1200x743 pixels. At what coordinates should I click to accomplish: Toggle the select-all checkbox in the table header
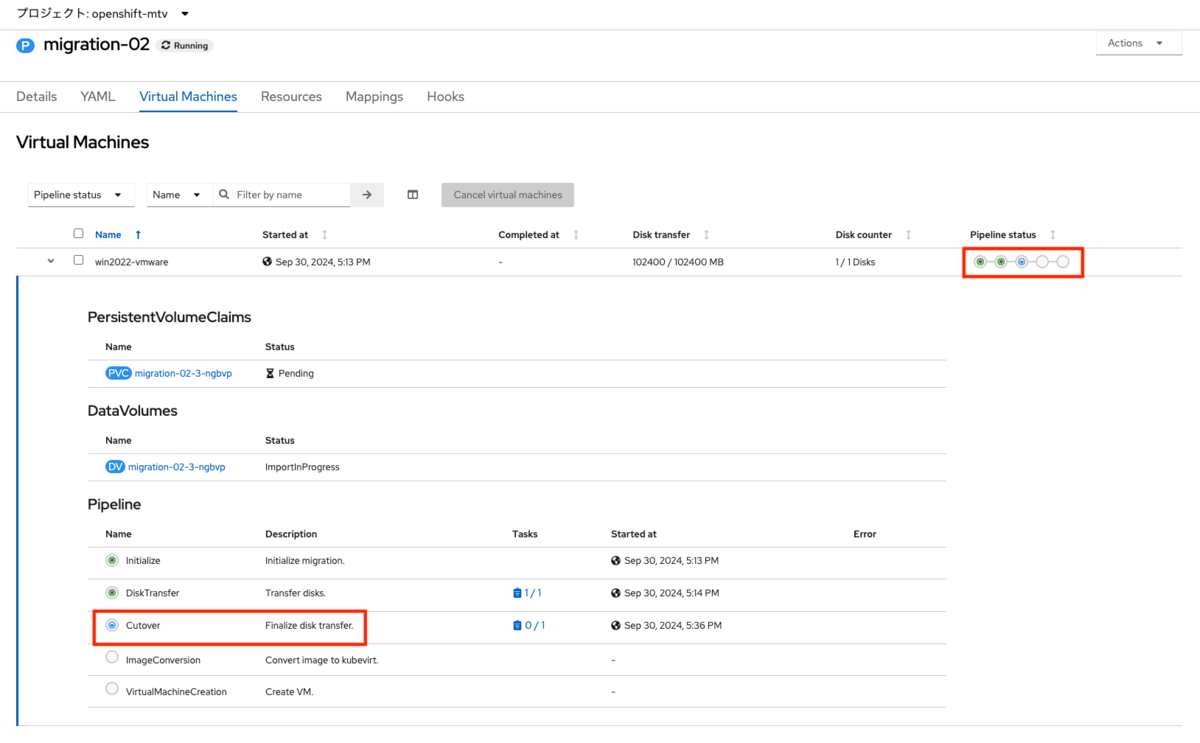point(78,232)
